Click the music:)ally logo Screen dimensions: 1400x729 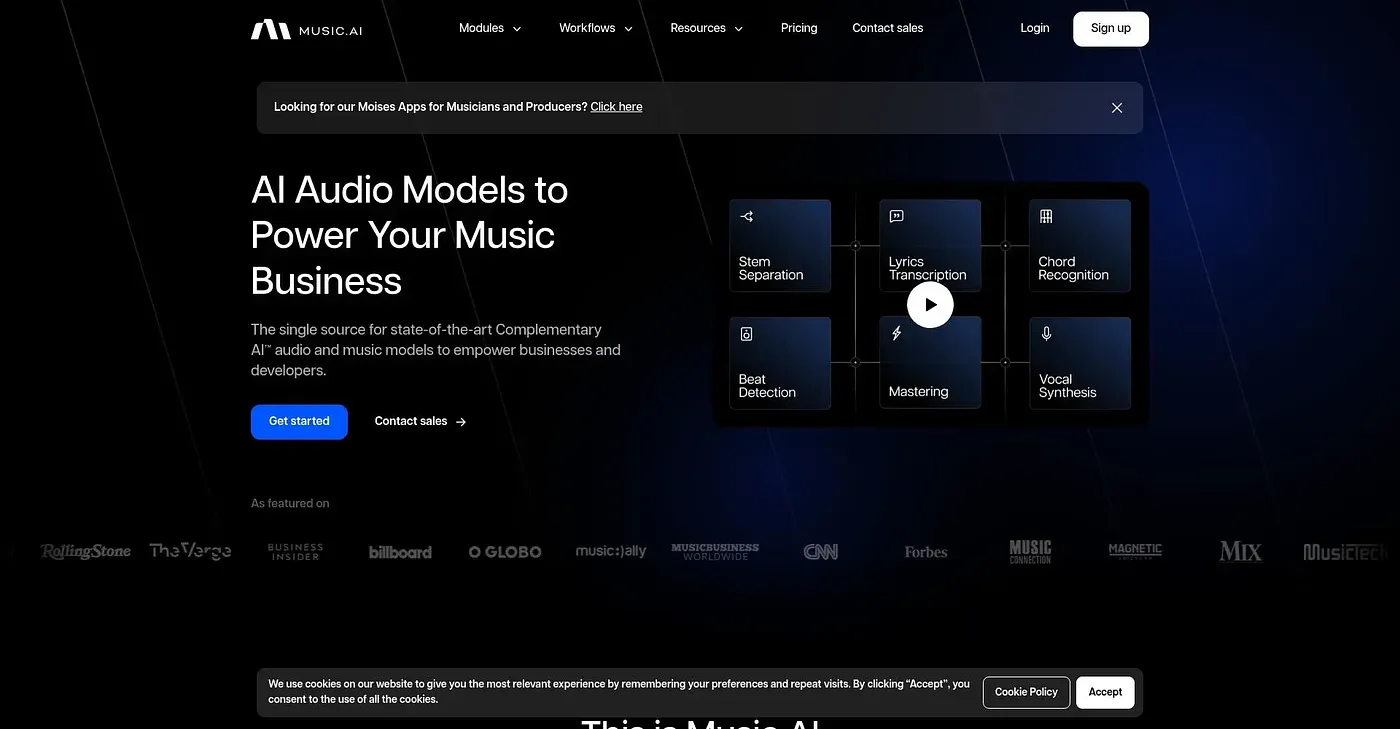click(611, 551)
